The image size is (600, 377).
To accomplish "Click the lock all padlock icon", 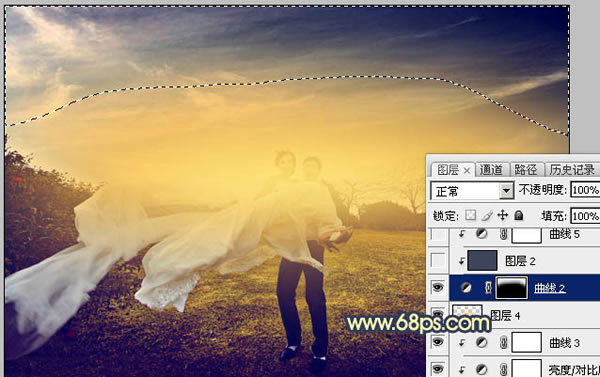I will tap(518, 215).
